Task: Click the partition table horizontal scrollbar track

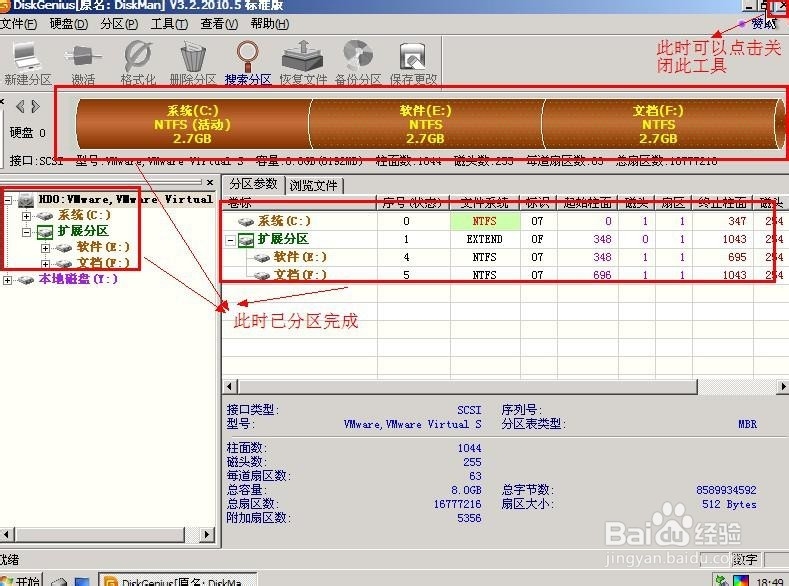Action: (x=737, y=386)
